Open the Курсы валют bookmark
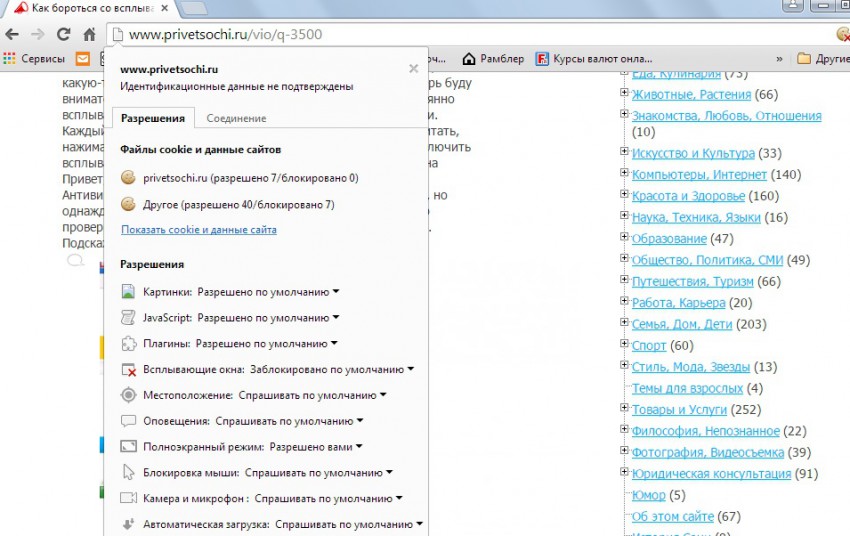The height and width of the screenshot is (536, 850). tap(594, 59)
